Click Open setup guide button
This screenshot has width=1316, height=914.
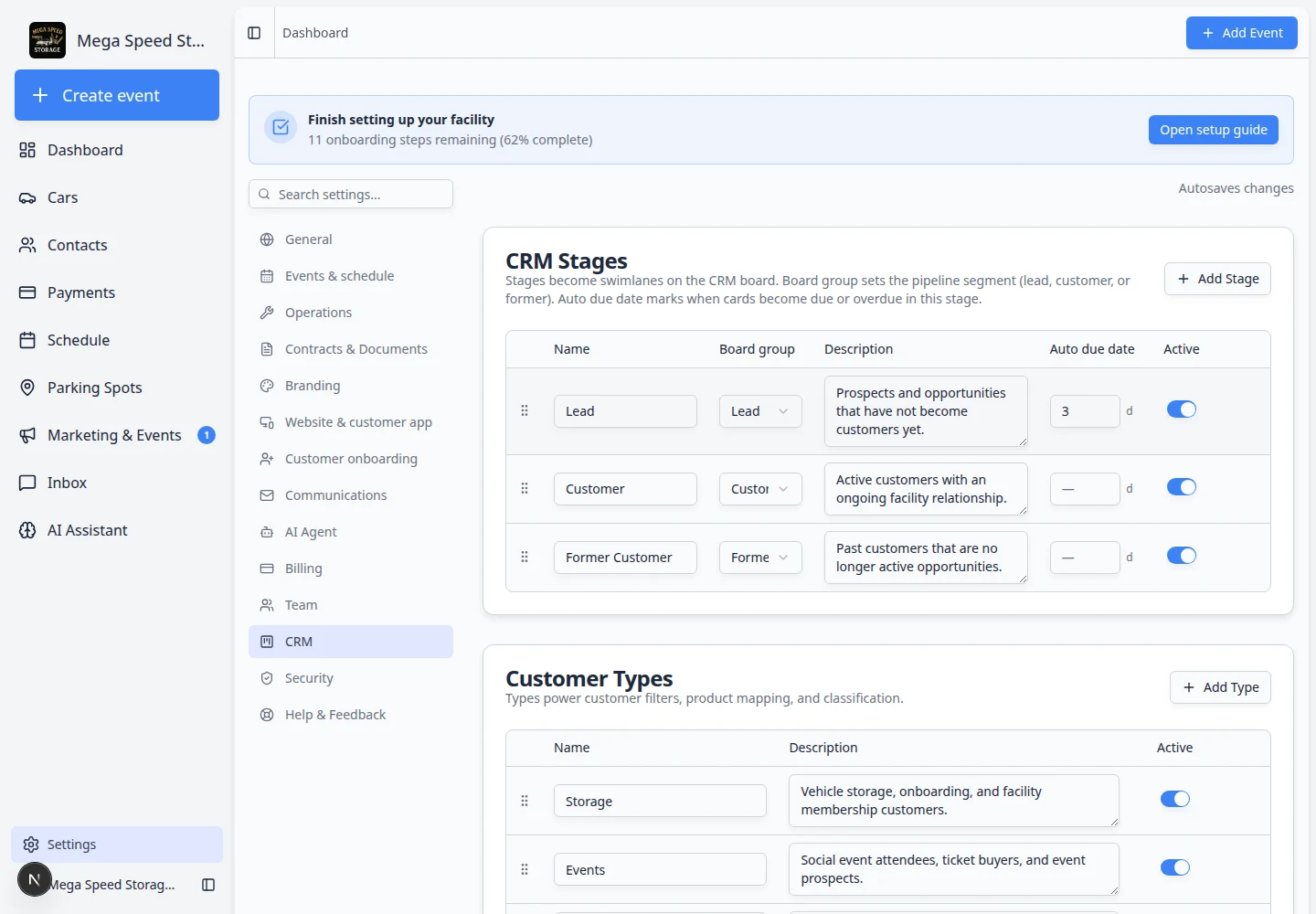1214,130
